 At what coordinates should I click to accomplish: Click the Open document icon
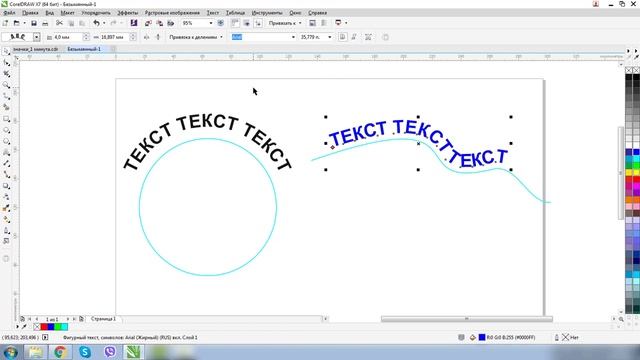coord(16,23)
